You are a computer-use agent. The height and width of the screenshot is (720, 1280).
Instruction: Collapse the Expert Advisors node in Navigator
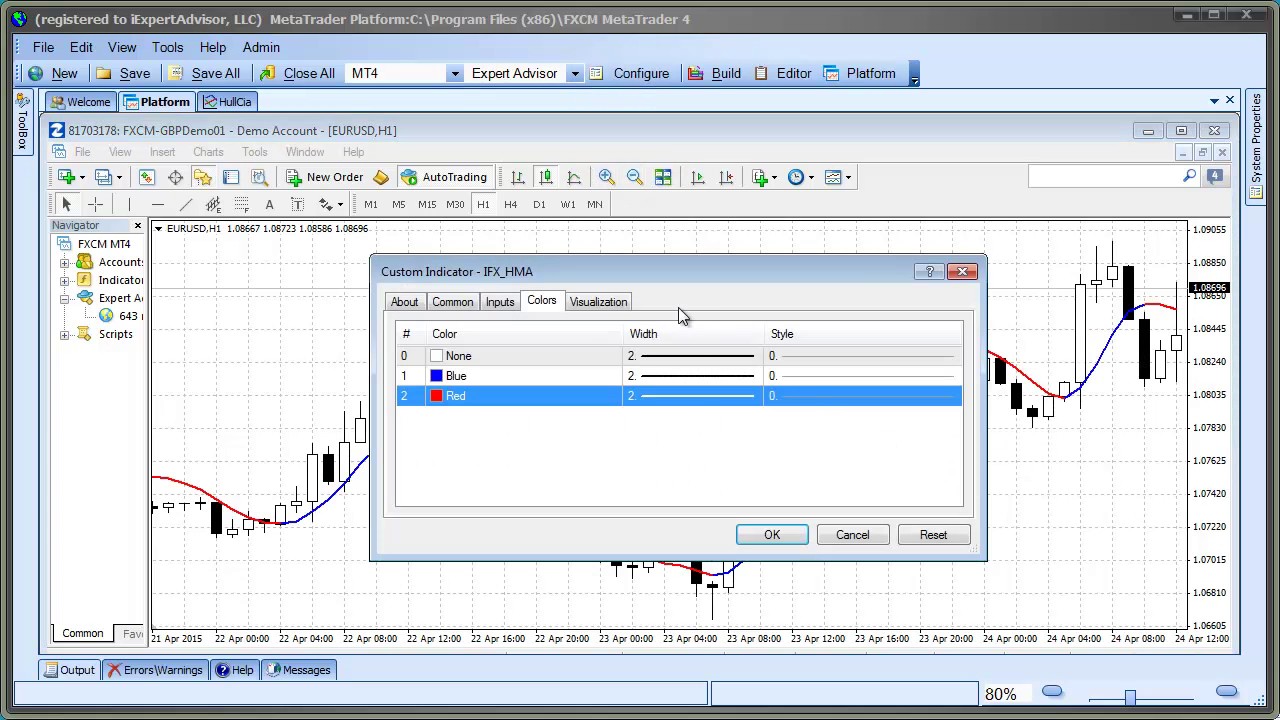coord(65,298)
